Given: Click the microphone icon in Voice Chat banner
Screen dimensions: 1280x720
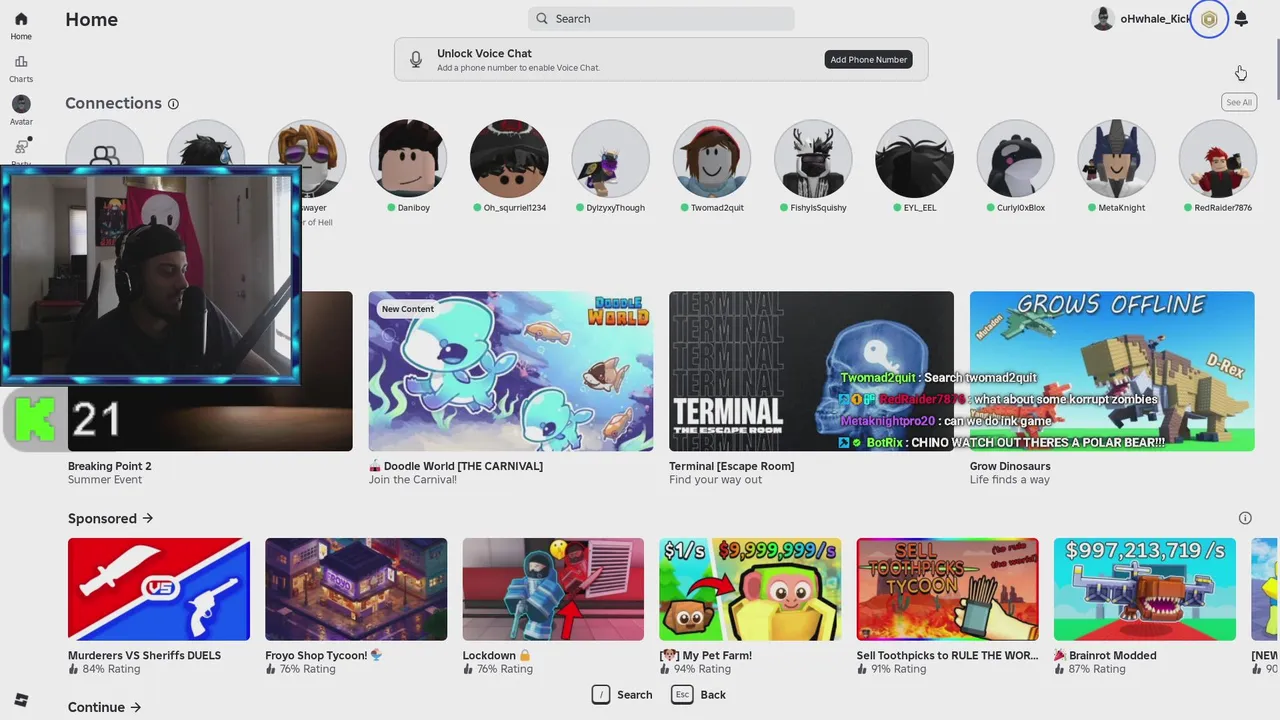Looking at the screenshot, I should (416, 60).
